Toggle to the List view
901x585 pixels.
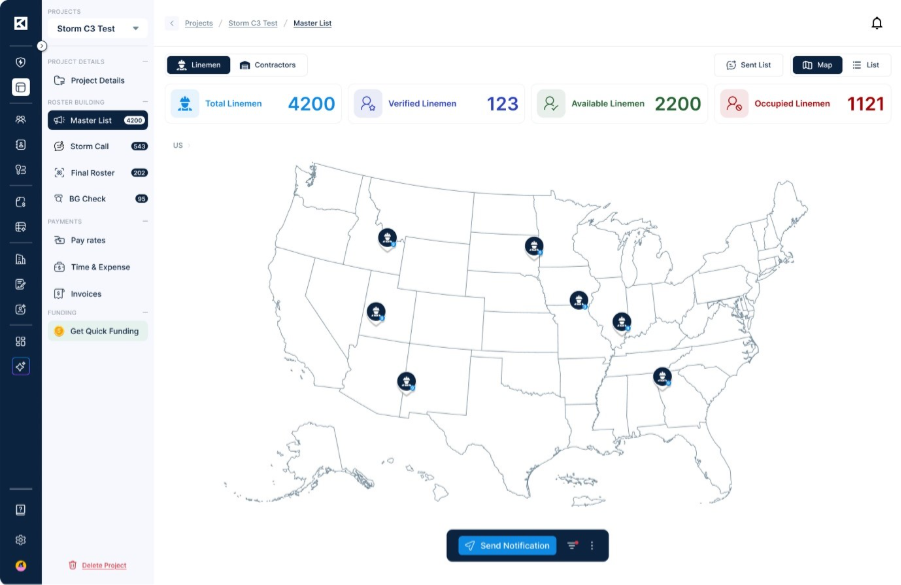866,64
